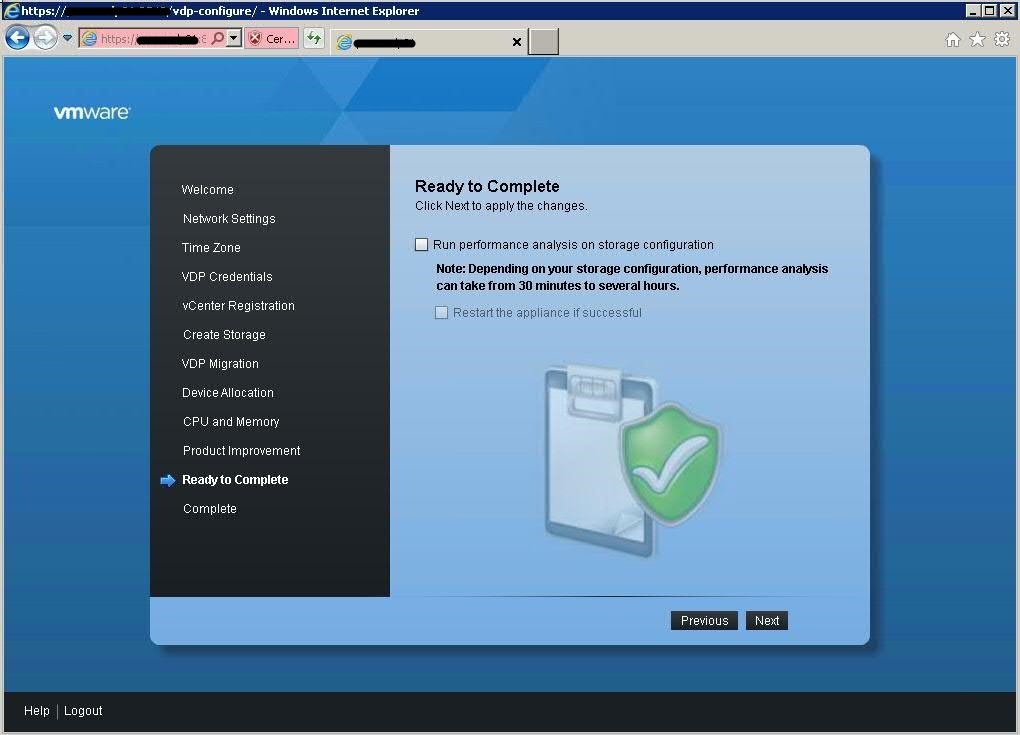Click the Certificate error shield icon
The width and height of the screenshot is (1020, 735).
tap(256, 39)
